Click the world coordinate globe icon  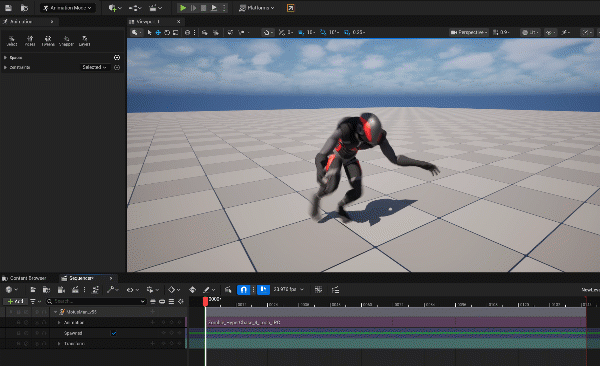[187, 33]
